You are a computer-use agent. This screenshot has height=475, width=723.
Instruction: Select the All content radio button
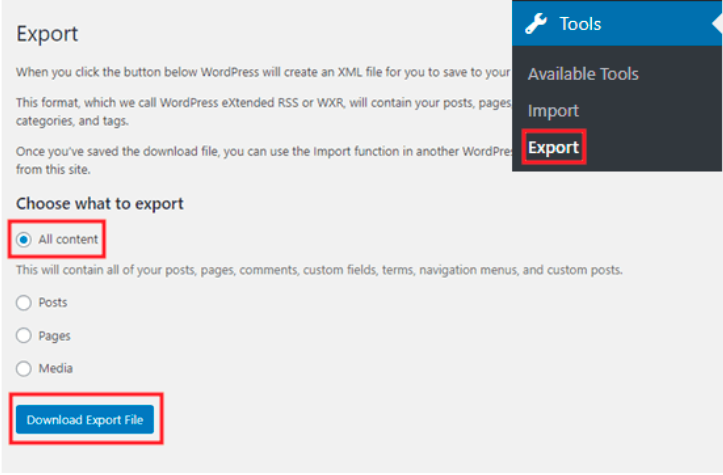click(24, 239)
